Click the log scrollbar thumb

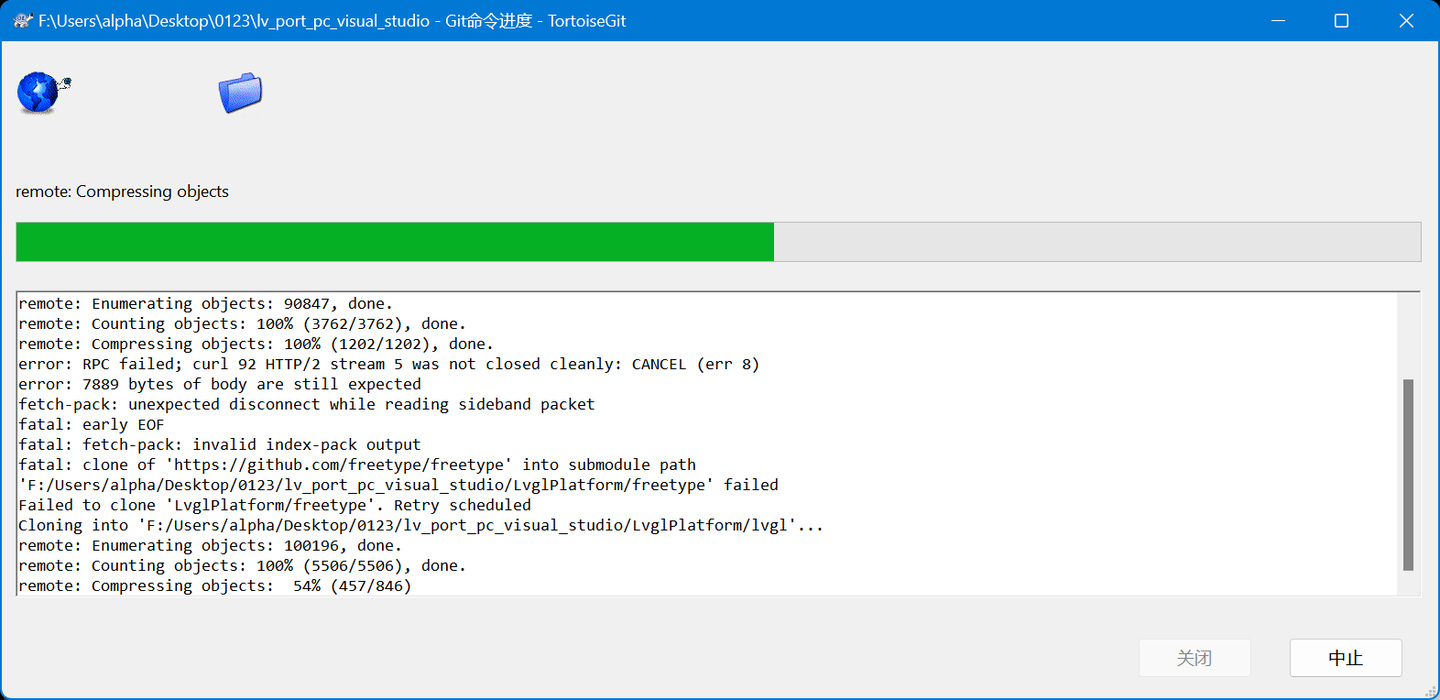point(1409,475)
